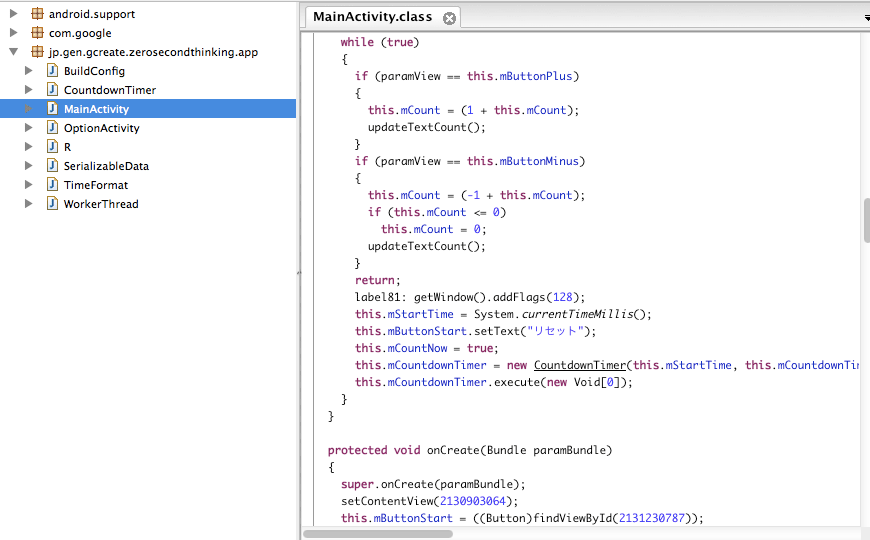Click the android.support package icon
The height and width of the screenshot is (540, 870).
click(x=37, y=14)
